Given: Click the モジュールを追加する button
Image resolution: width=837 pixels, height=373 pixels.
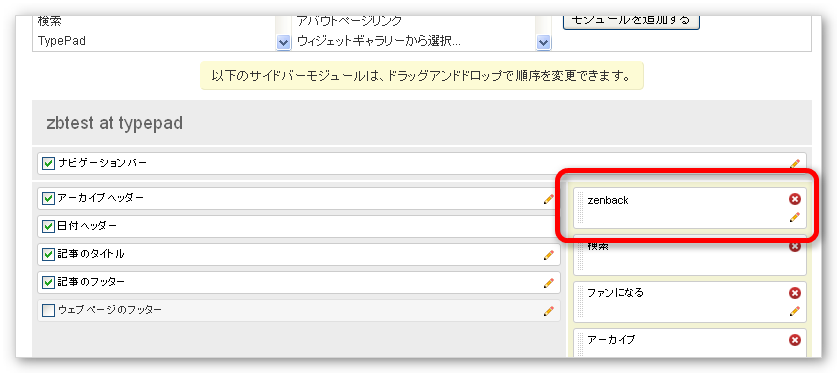Looking at the screenshot, I should 631,20.
